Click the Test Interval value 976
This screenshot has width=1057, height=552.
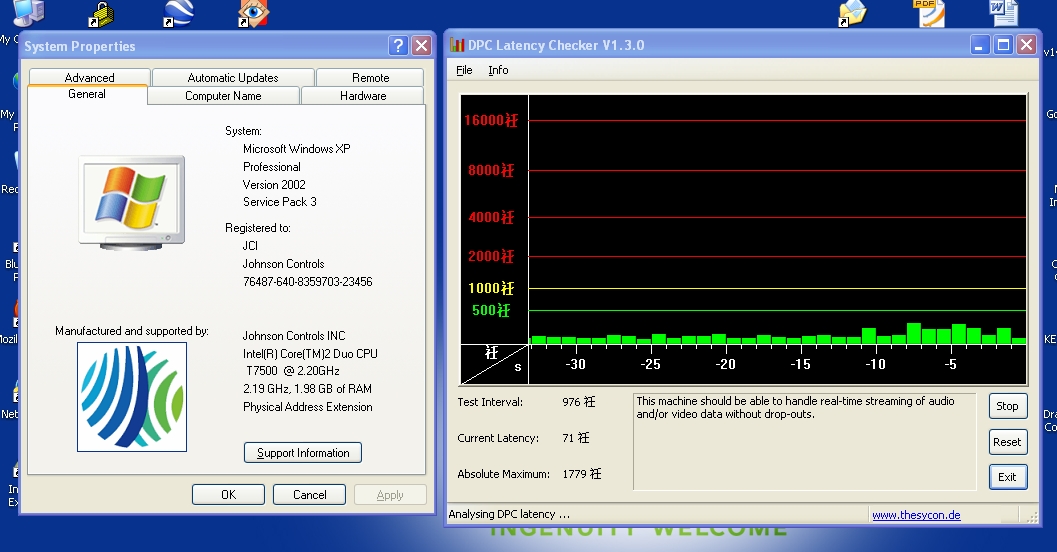click(x=578, y=402)
